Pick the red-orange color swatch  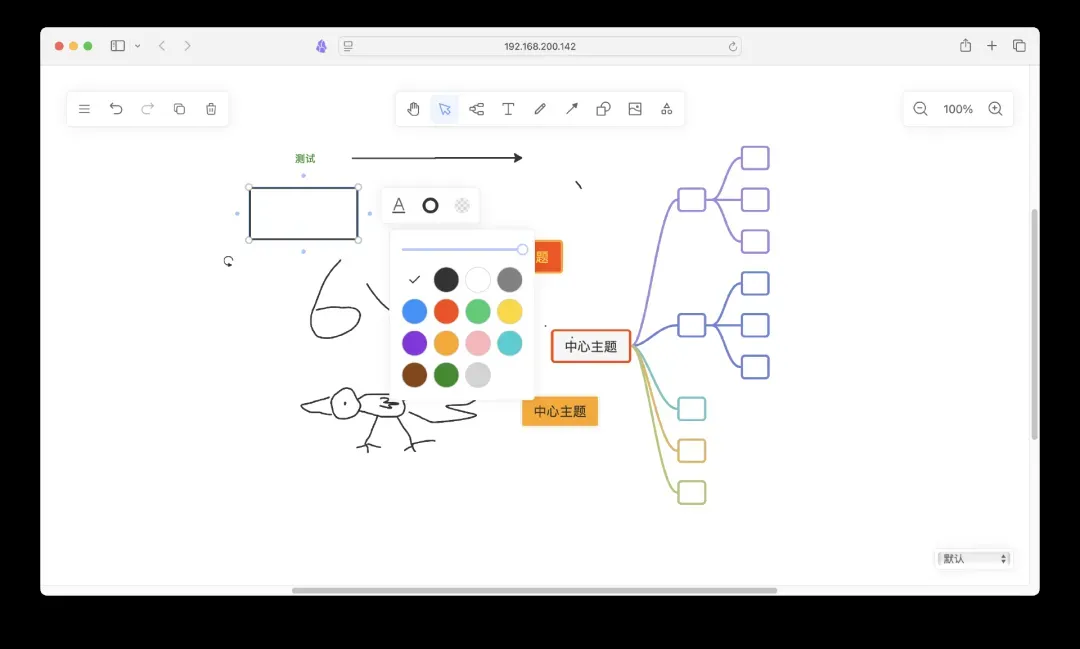(446, 312)
